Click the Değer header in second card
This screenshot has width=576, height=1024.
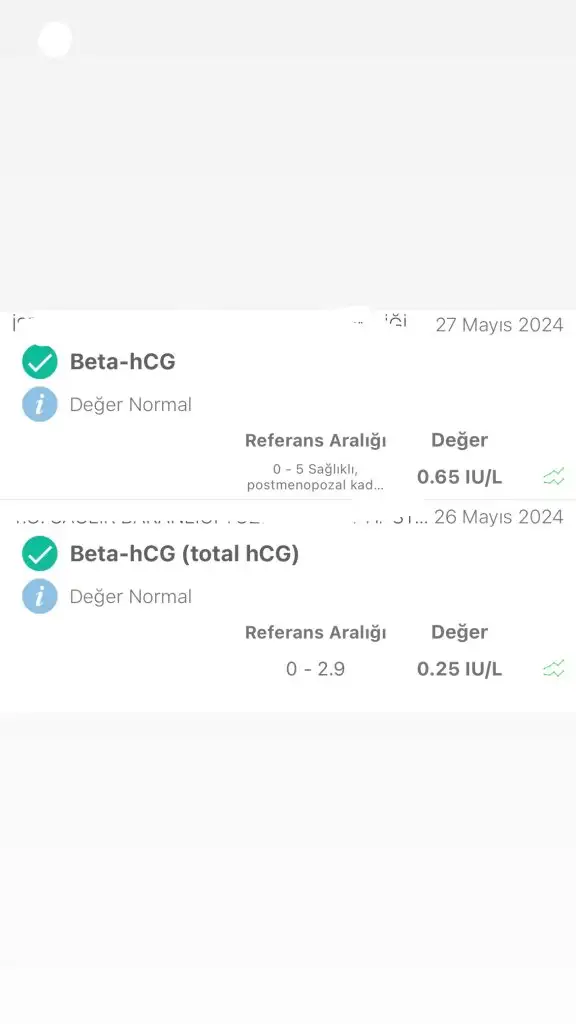click(x=459, y=632)
